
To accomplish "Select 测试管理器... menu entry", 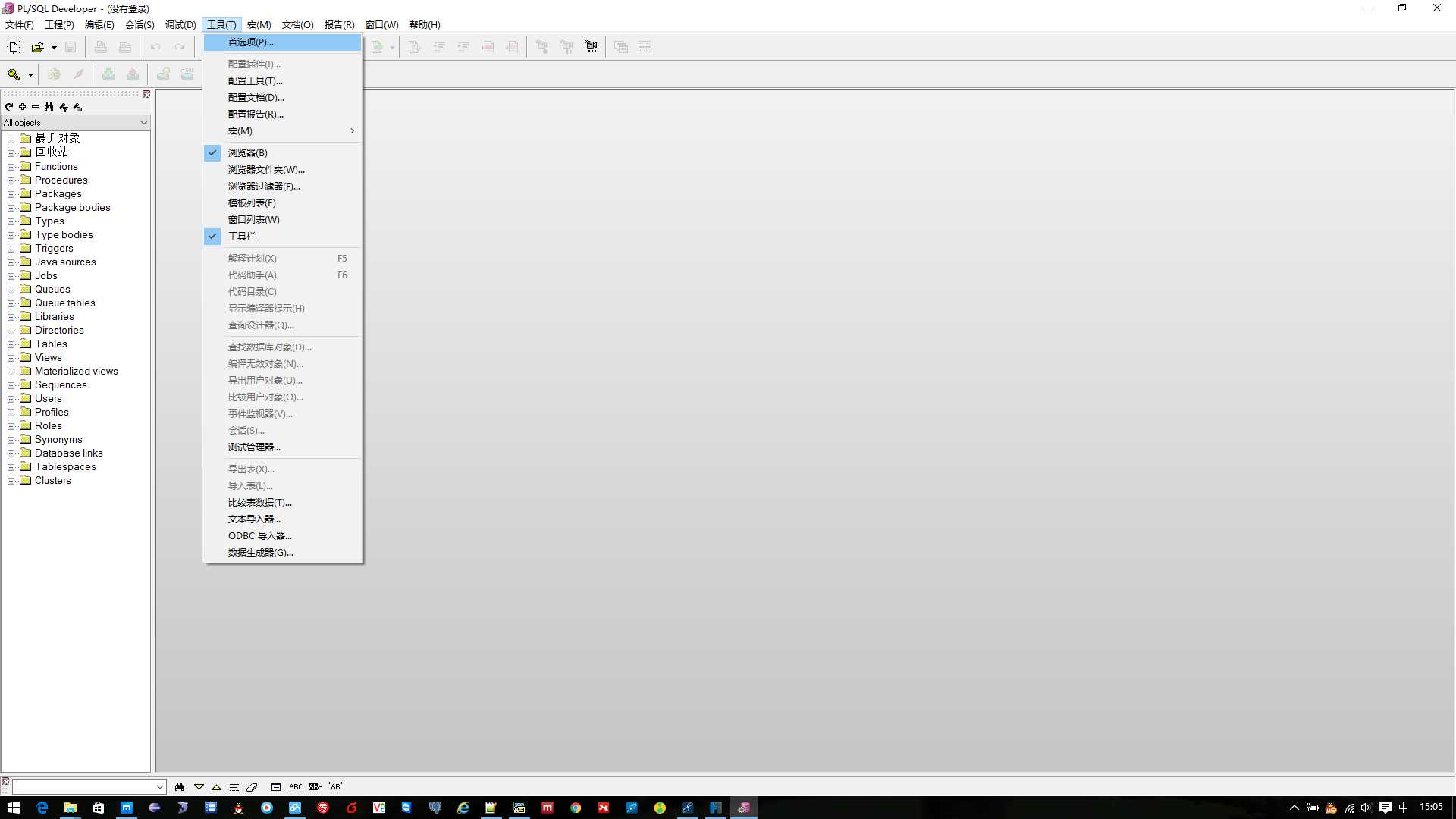I will pos(283,447).
